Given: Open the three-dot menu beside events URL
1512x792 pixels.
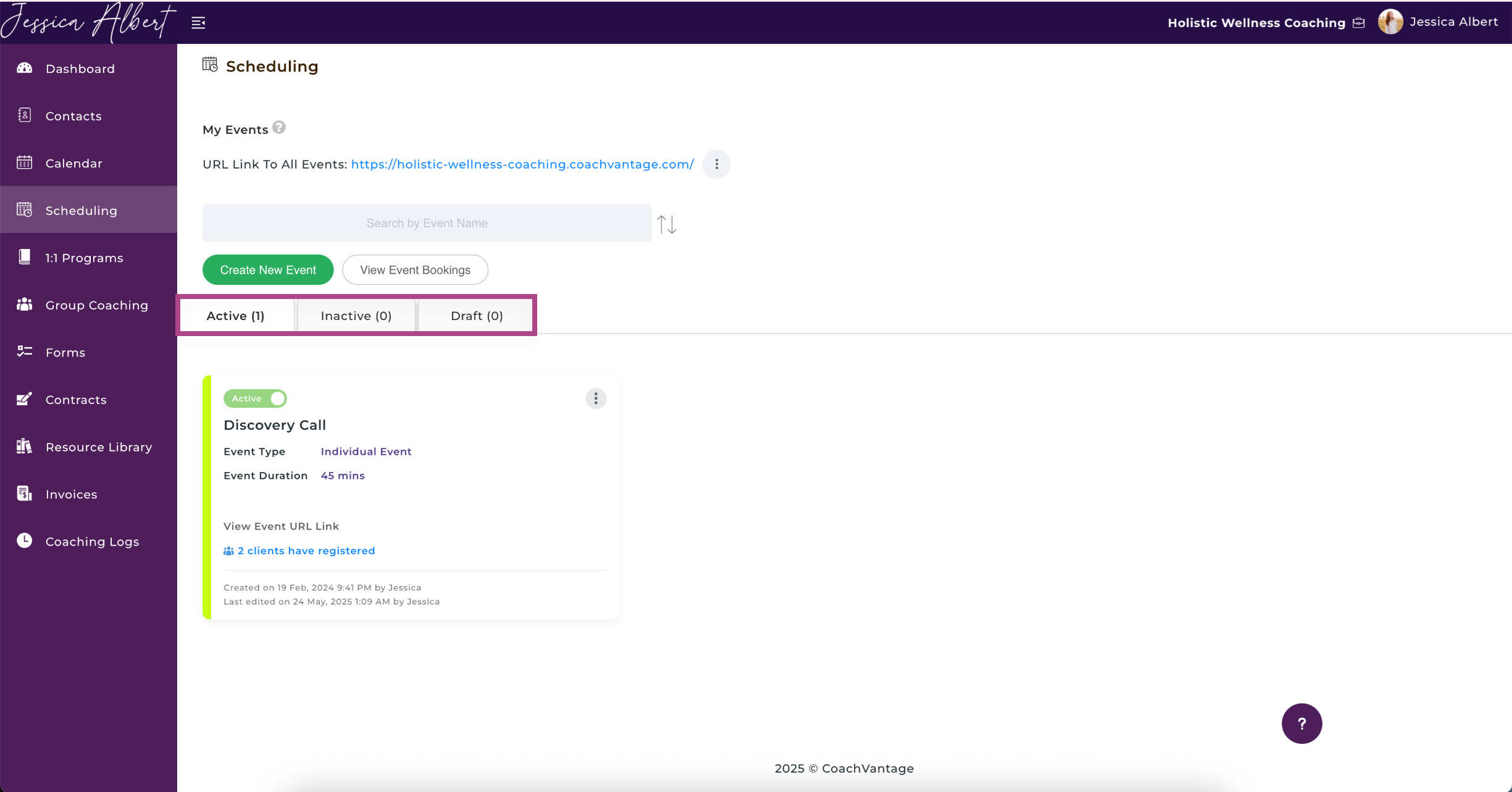Looking at the screenshot, I should click(717, 164).
